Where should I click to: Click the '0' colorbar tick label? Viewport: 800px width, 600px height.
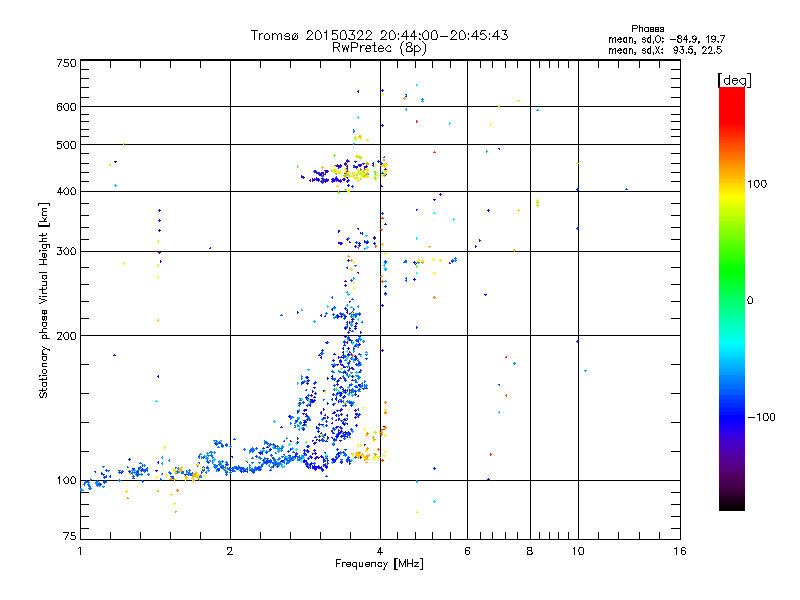coord(750,301)
